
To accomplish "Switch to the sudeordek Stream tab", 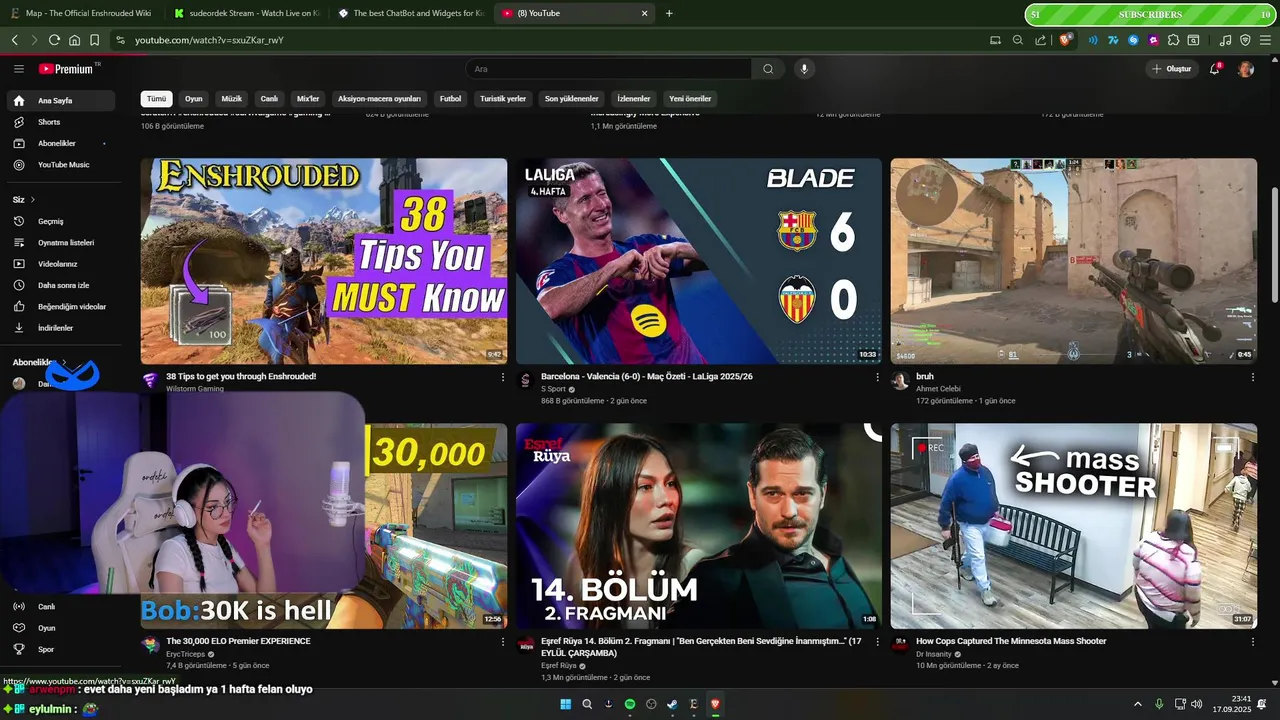I will [x=245, y=14].
